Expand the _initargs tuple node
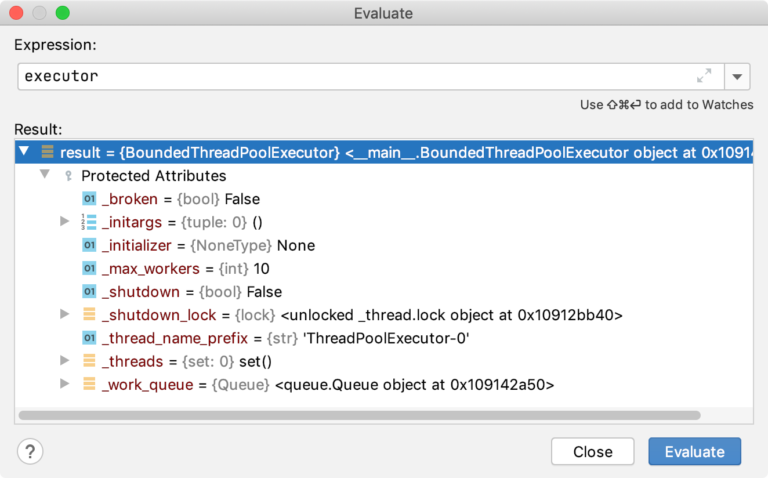 (65, 221)
